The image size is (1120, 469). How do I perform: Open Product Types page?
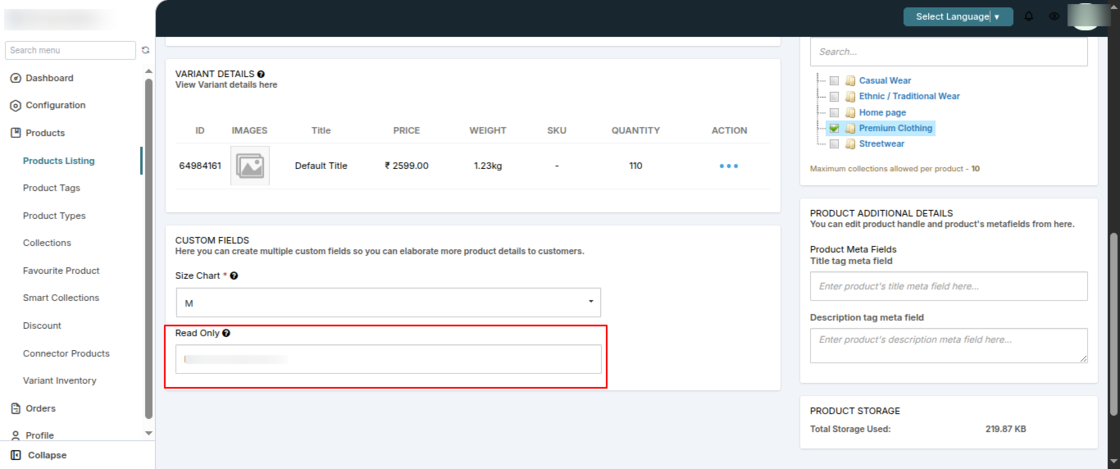tap(54, 216)
